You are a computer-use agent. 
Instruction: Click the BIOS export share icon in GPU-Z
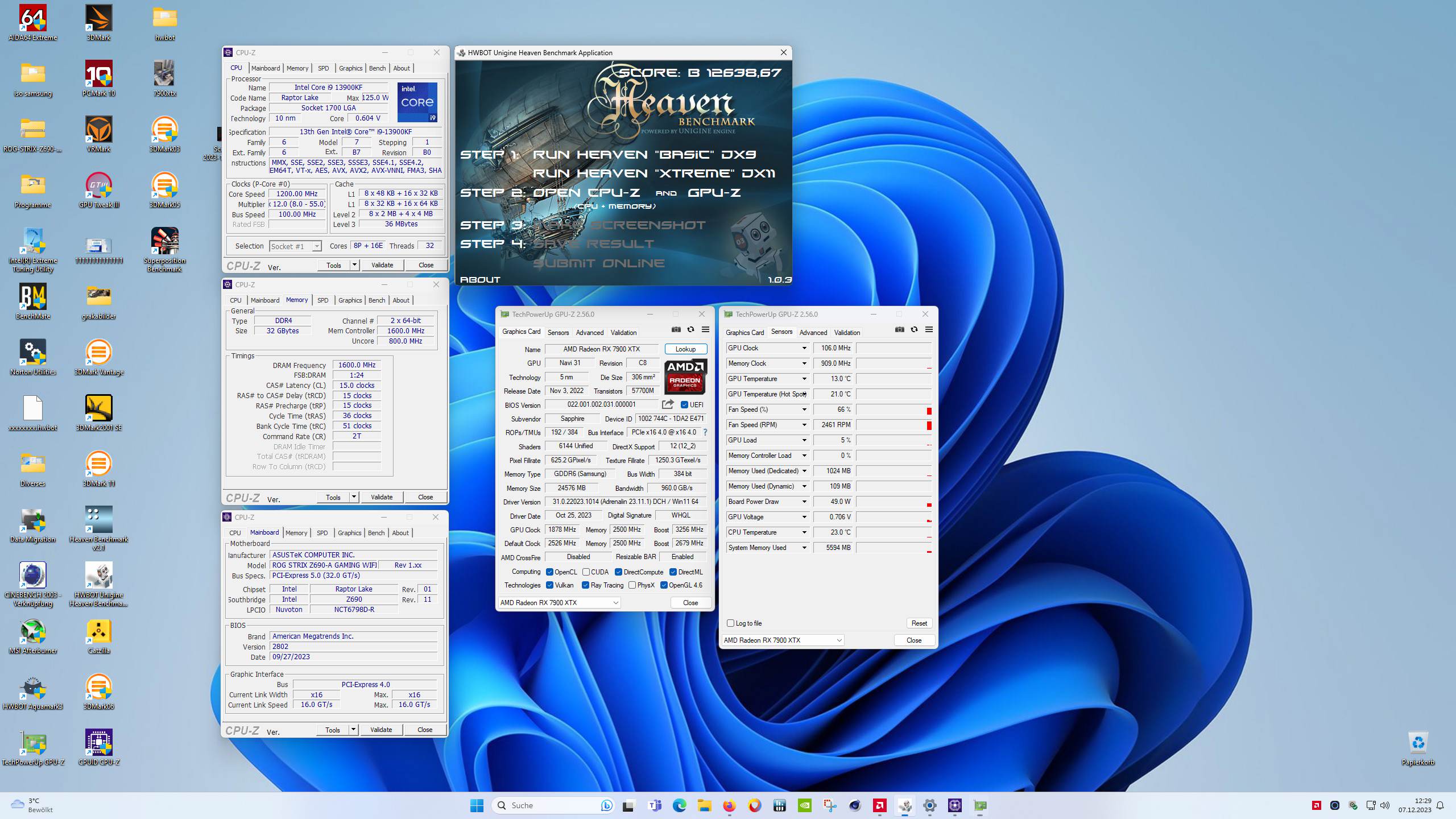(668, 404)
